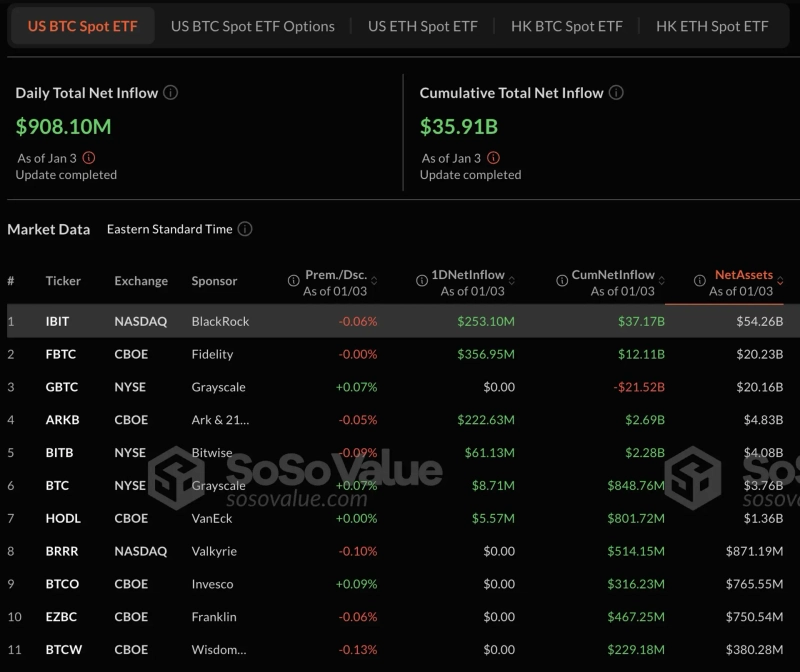Image resolution: width=800 pixels, height=672 pixels.
Task: Sort by Prem./Dsc. column header
Action: (336, 275)
